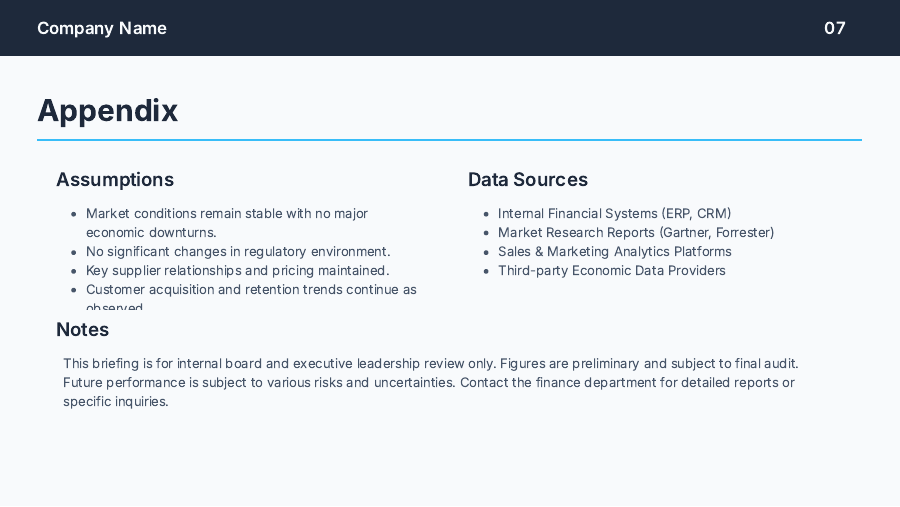
Task: Select the 'Figures are preliminary' sentence
Action: pos(650,364)
